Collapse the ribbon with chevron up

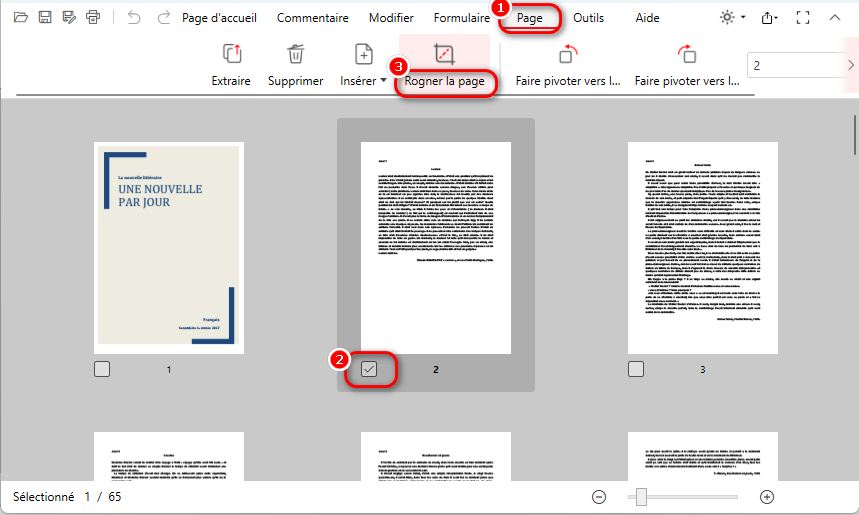coord(836,18)
